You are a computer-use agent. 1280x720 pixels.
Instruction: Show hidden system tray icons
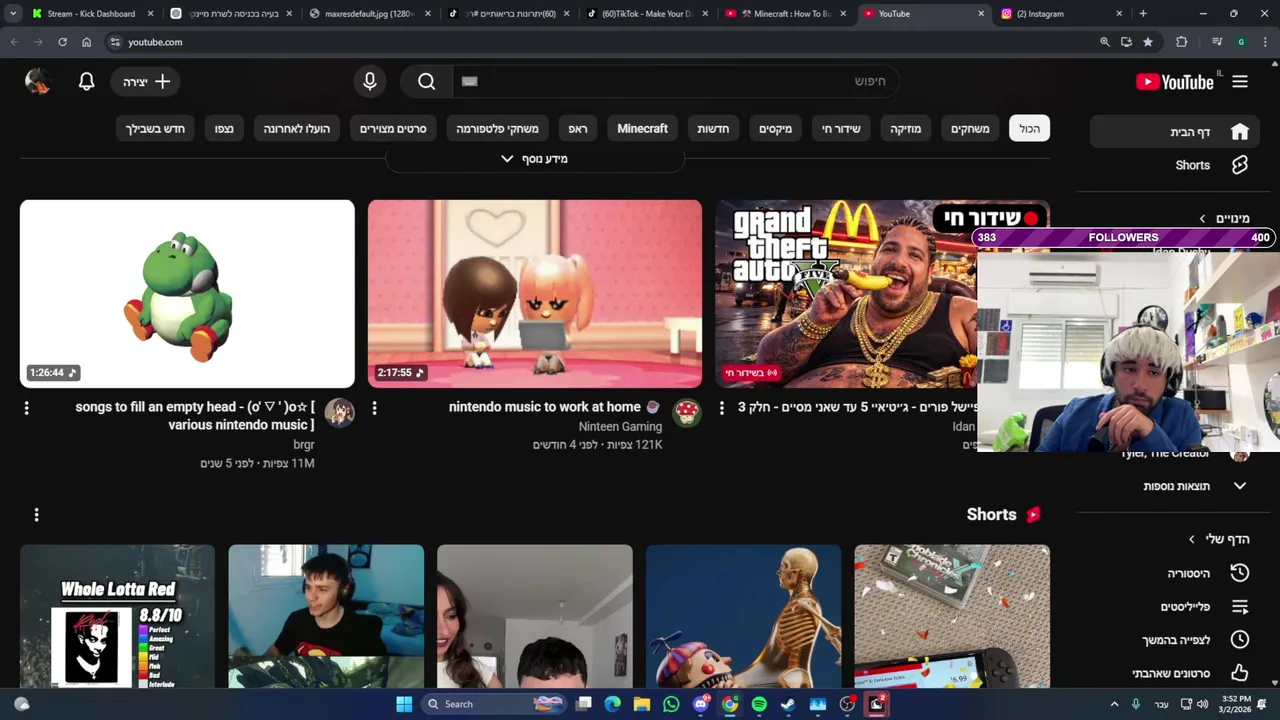point(1114,704)
